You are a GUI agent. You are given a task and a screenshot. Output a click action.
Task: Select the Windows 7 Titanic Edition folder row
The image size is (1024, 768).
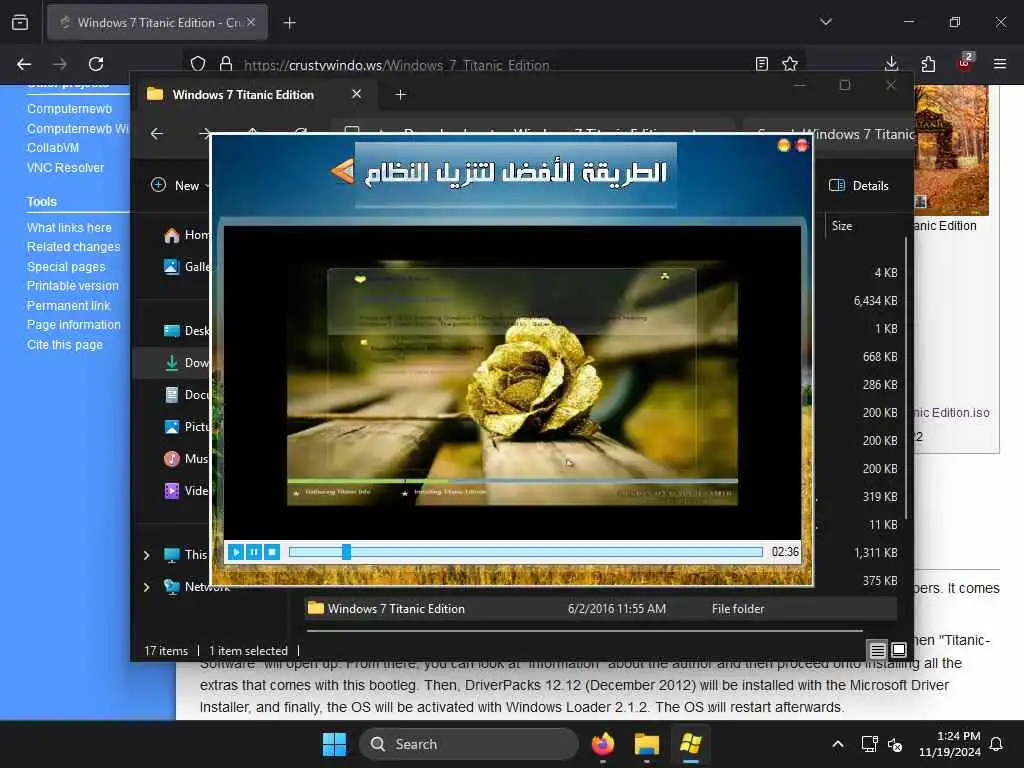(601, 609)
